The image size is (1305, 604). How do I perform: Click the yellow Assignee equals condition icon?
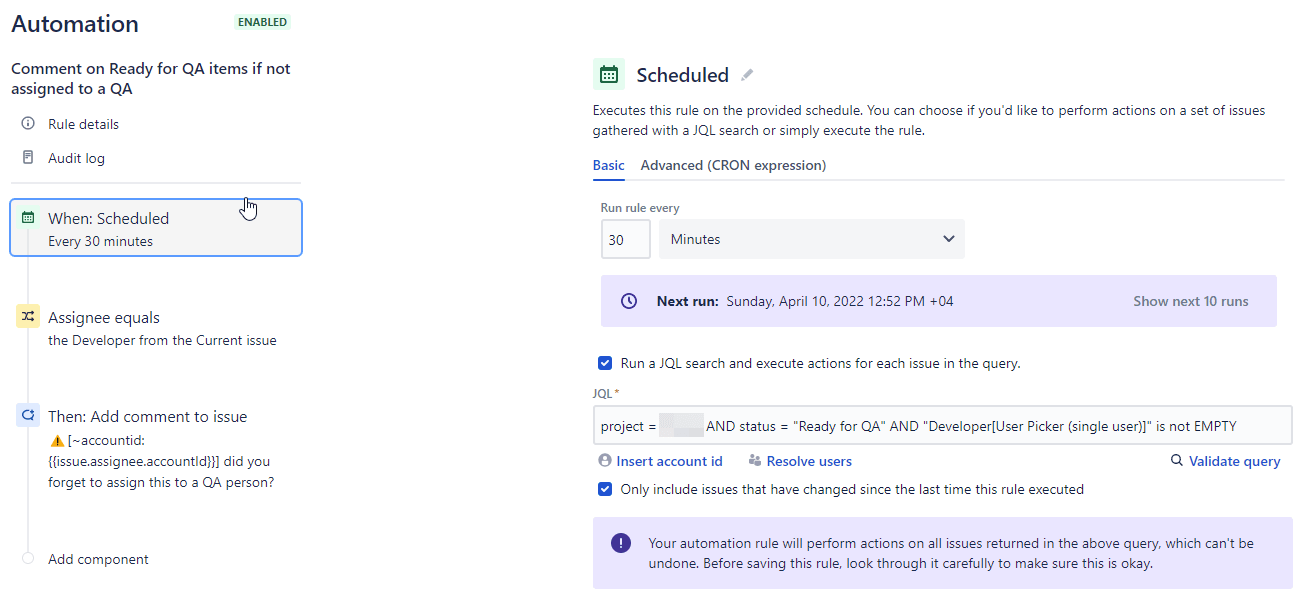pos(28,317)
